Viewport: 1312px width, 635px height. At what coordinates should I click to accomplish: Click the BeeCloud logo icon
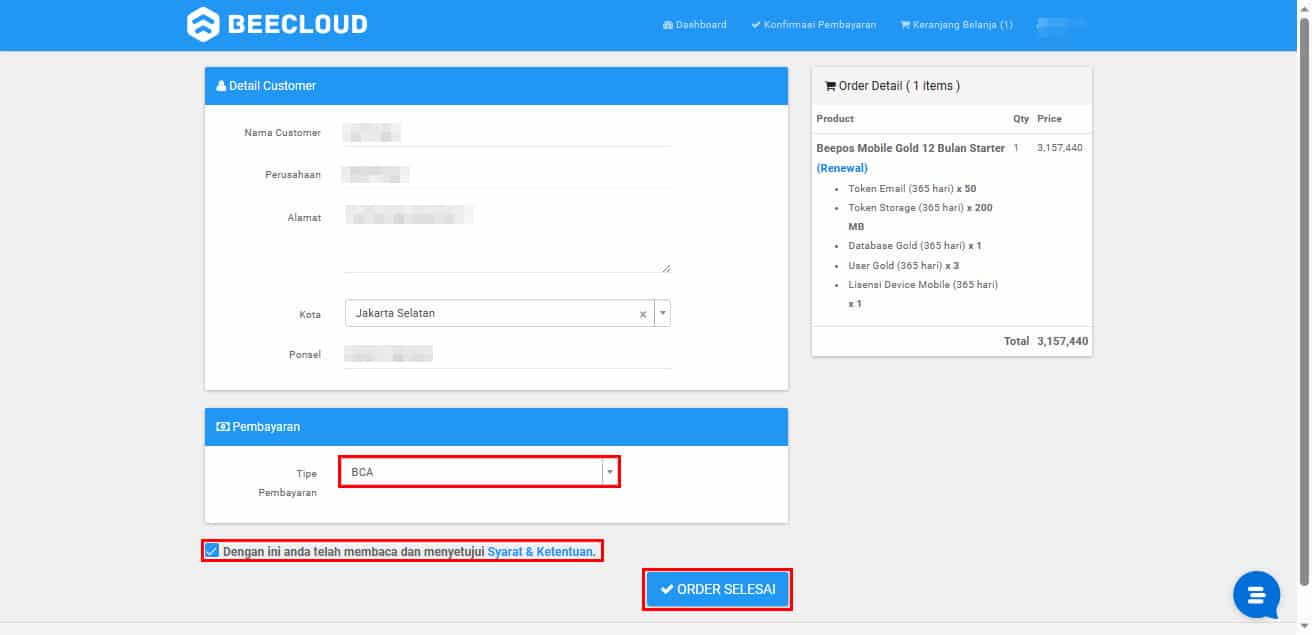pyautogui.click(x=202, y=24)
